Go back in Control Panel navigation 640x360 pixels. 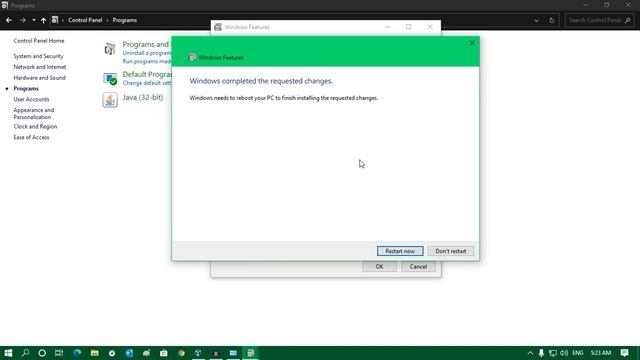[x=9, y=20]
